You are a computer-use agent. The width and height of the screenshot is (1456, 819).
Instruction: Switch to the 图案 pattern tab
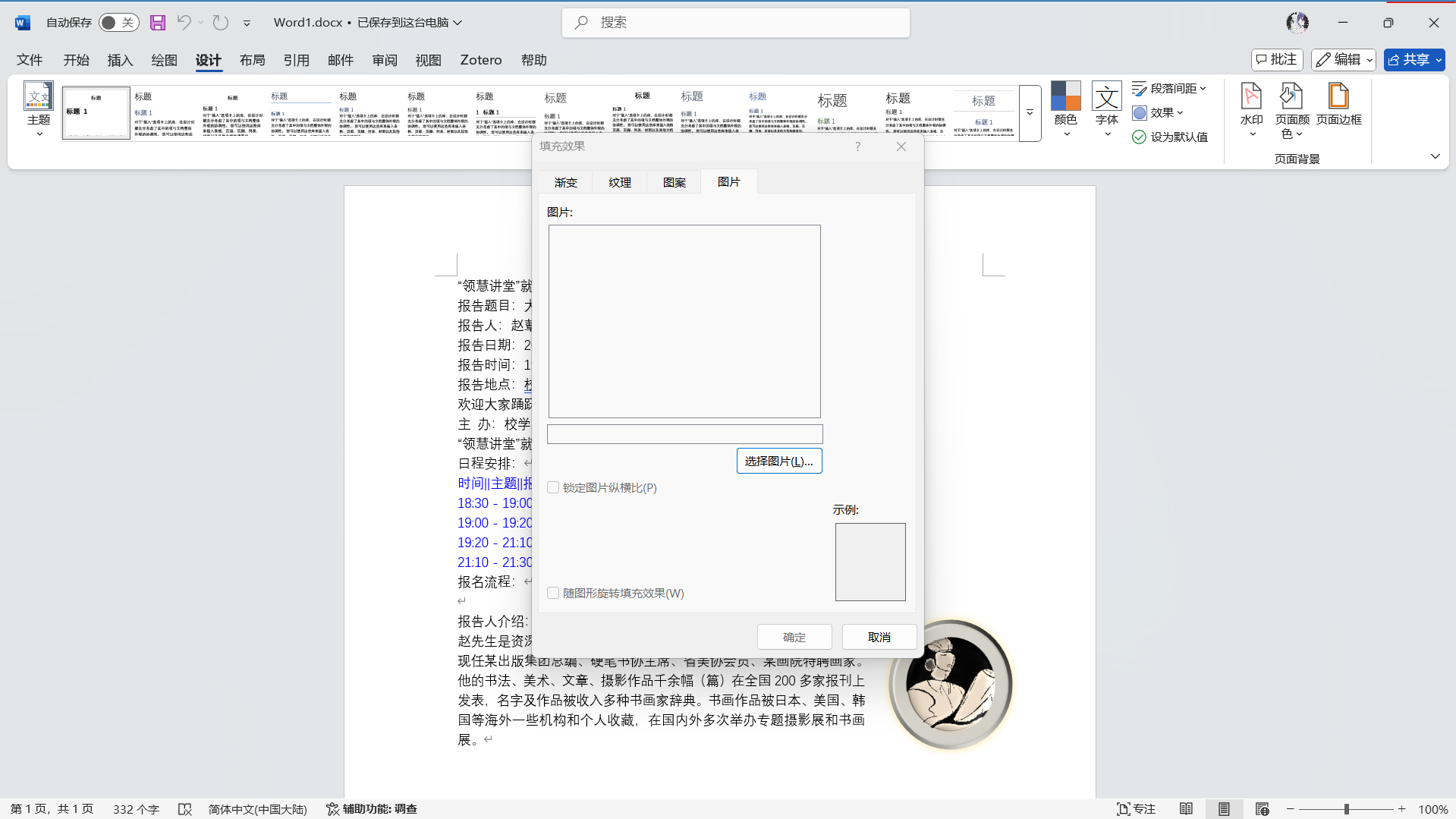(x=675, y=182)
